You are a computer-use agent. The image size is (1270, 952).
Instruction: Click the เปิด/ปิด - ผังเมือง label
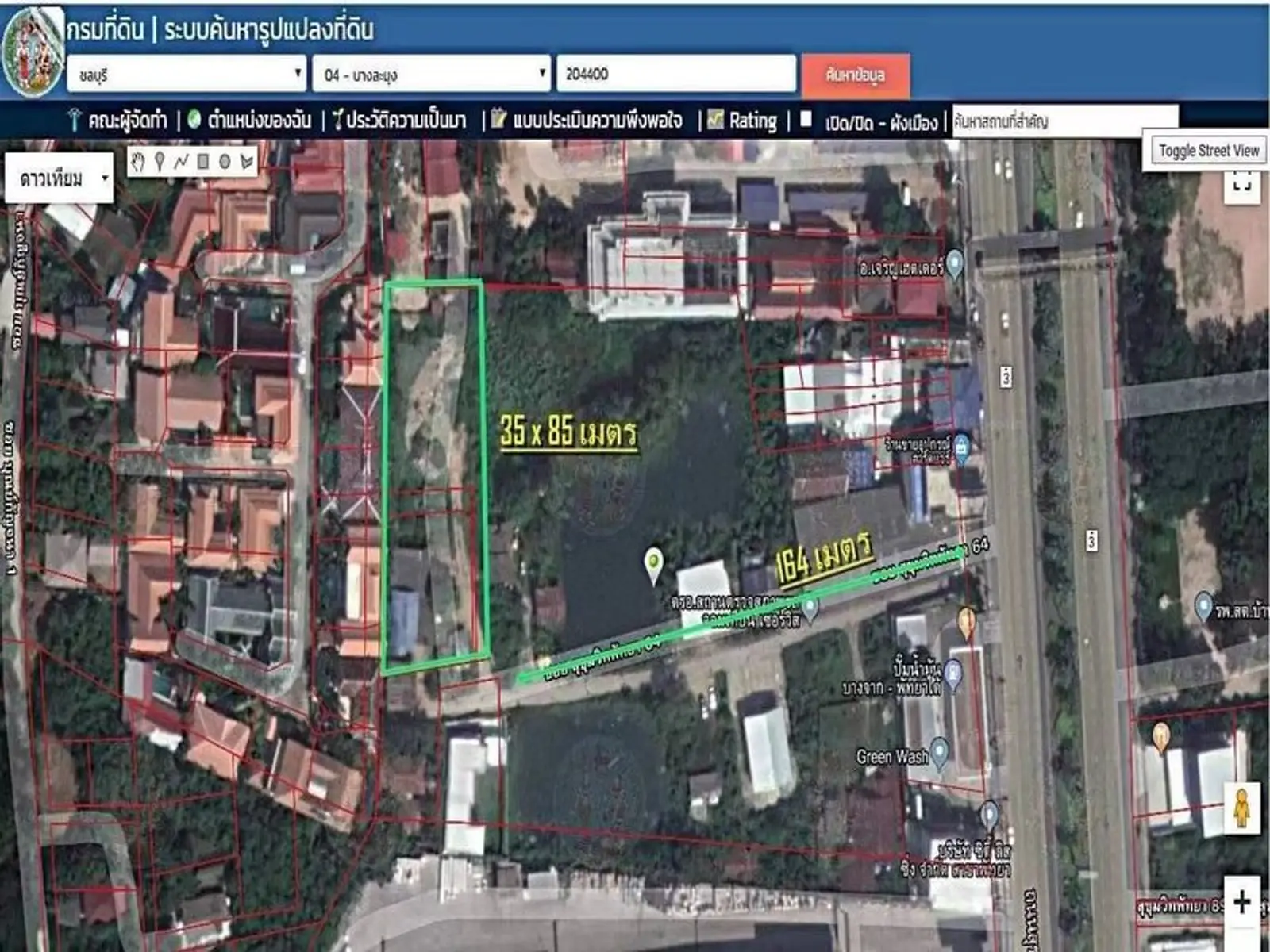click(x=881, y=122)
